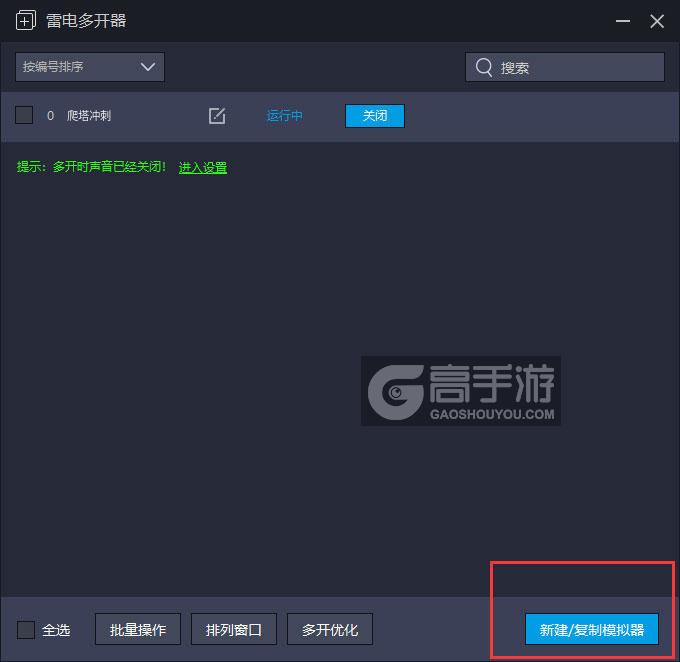Tick the checkbox for emulator 0 爬塔冲刺
This screenshot has height=662, width=680.
tap(24, 115)
